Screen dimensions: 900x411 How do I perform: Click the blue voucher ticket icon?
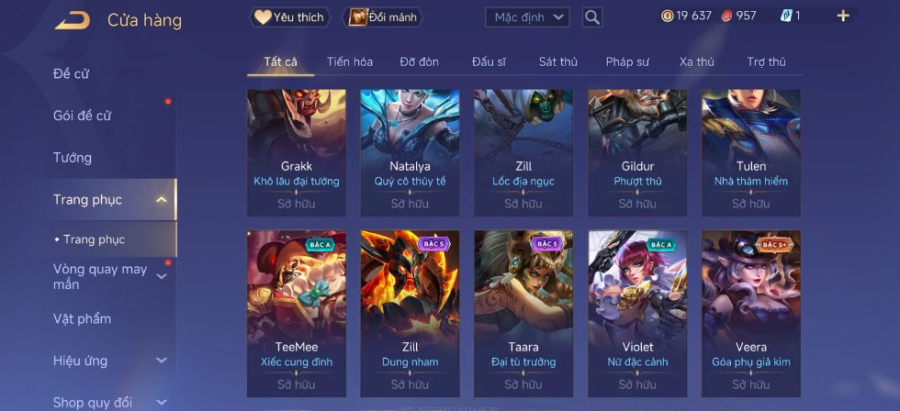pos(786,16)
